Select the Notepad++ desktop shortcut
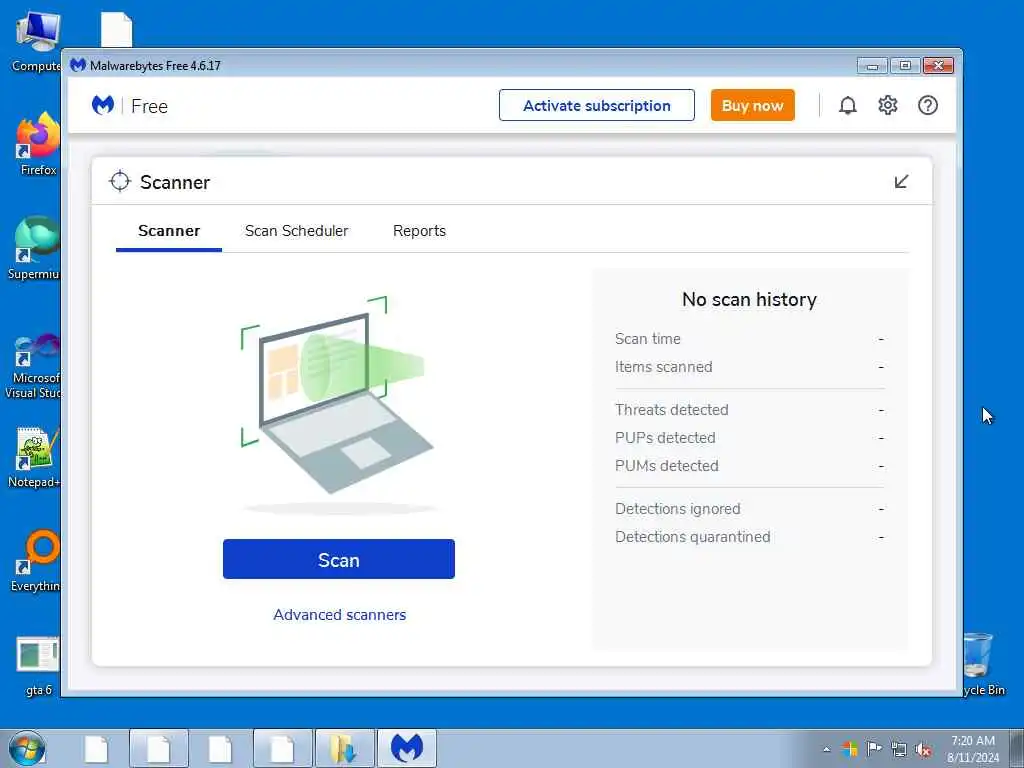Screen dimensions: 1024x768 coord(35,457)
